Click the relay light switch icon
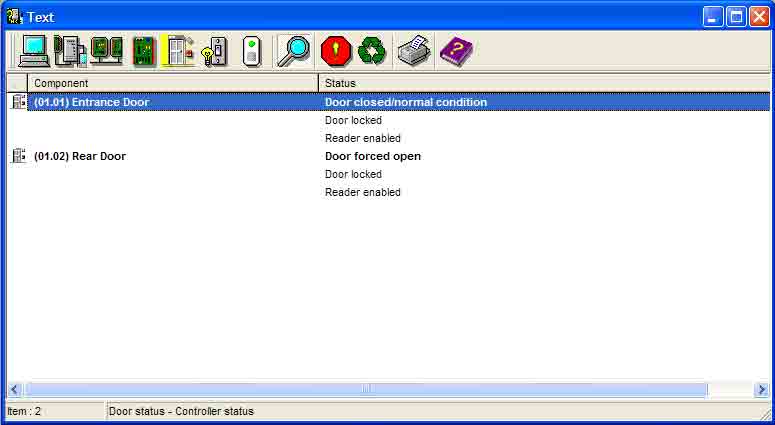The image size is (775, 425). [x=215, y=51]
